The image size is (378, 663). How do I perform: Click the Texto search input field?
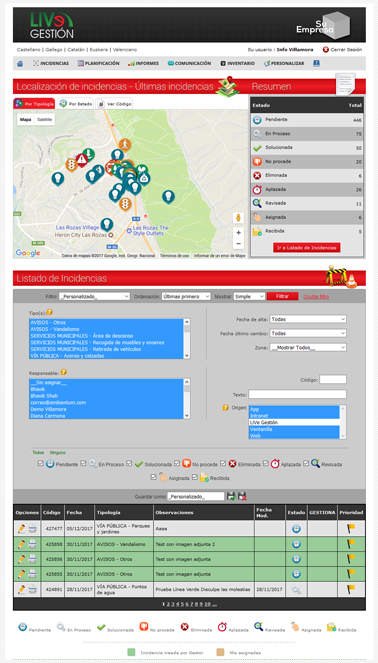[x=297, y=394]
